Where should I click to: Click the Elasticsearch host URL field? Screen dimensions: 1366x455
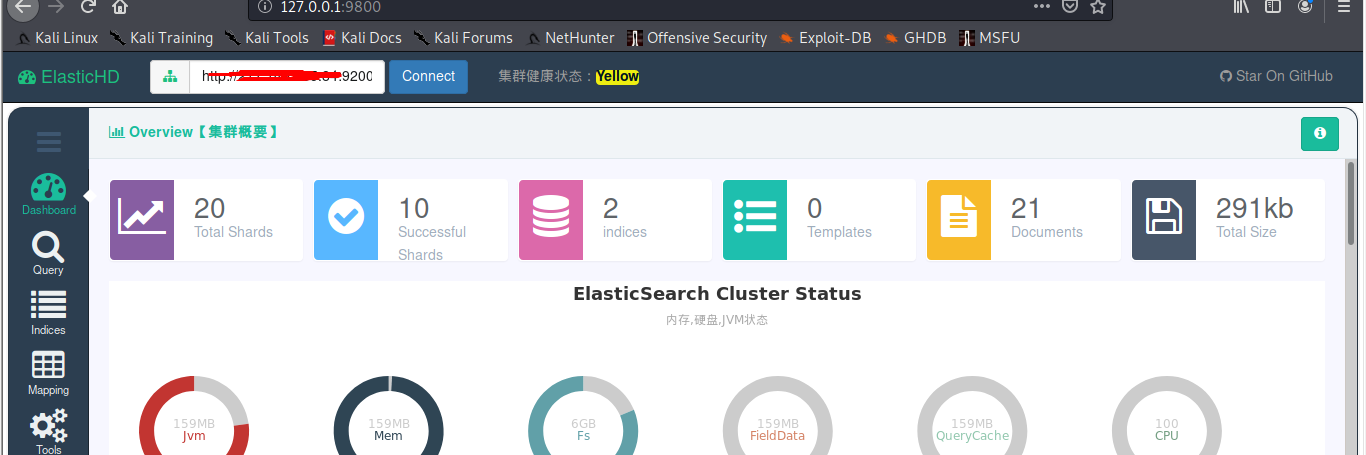click(x=287, y=76)
